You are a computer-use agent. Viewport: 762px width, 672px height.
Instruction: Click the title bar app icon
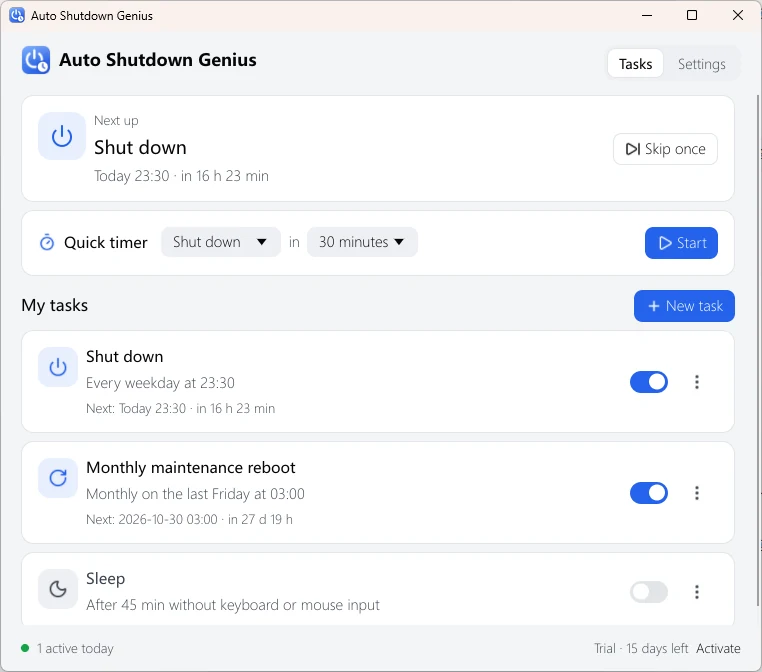17,16
